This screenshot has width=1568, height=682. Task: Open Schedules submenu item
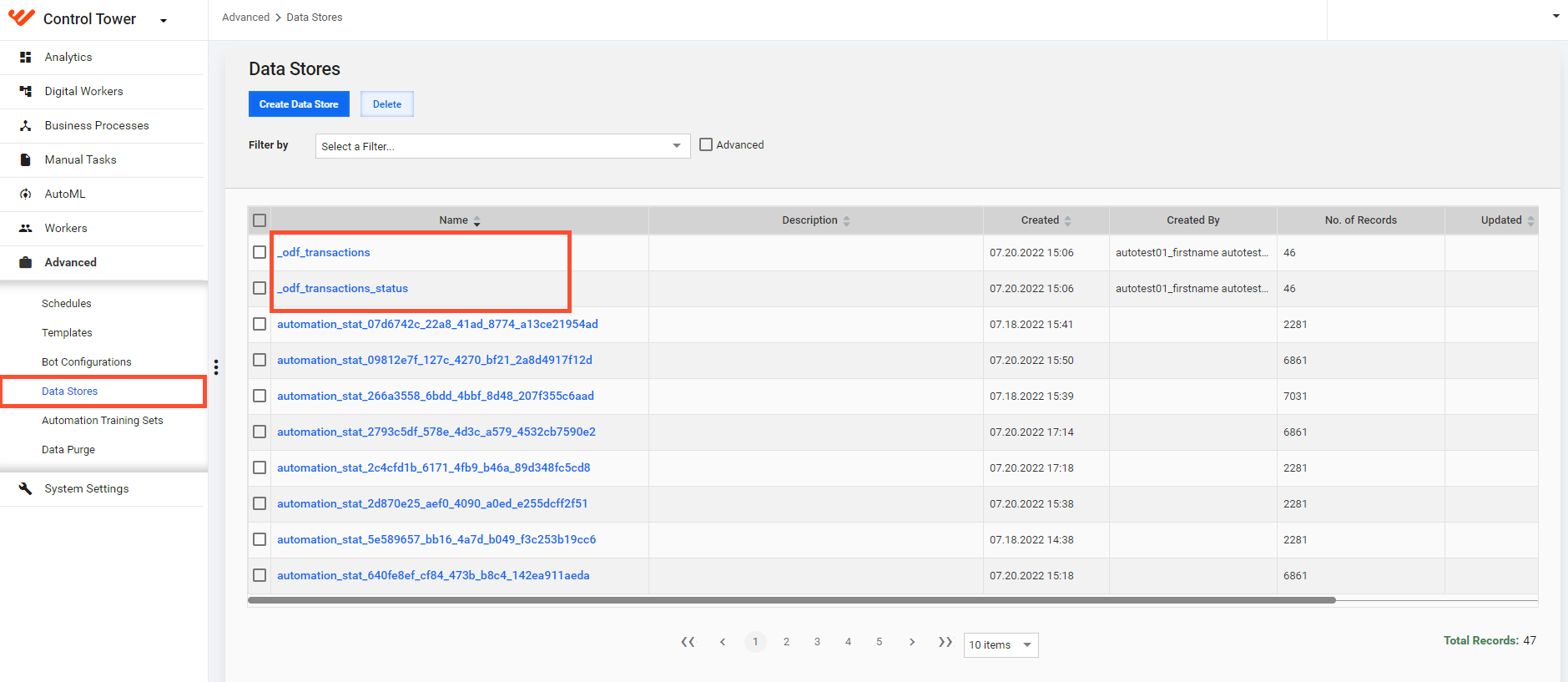coord(67,303)
